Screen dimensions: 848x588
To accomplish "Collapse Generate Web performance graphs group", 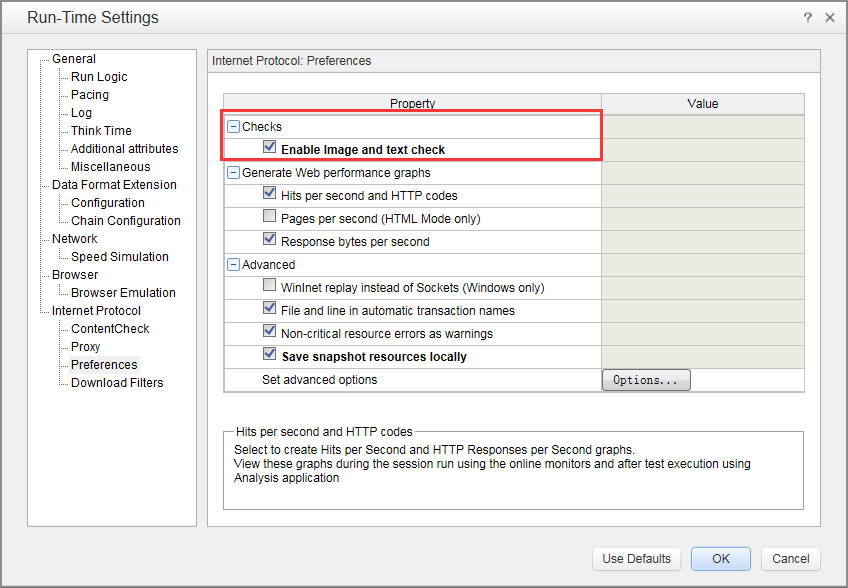I will (x=234, y=173).
